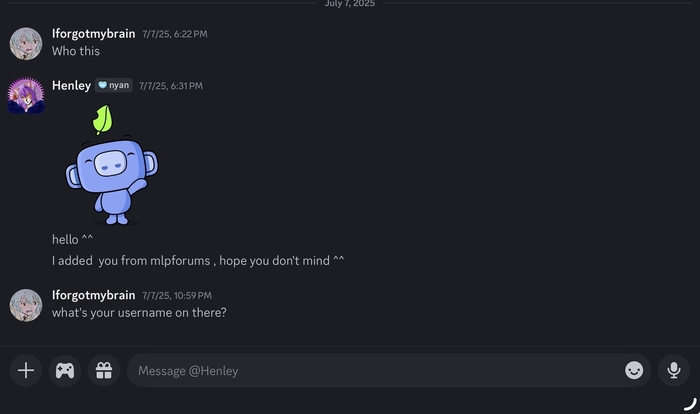Open Henley's purple-haired avatar
Screen dimensions: 700x414
(x=26, y=95)
